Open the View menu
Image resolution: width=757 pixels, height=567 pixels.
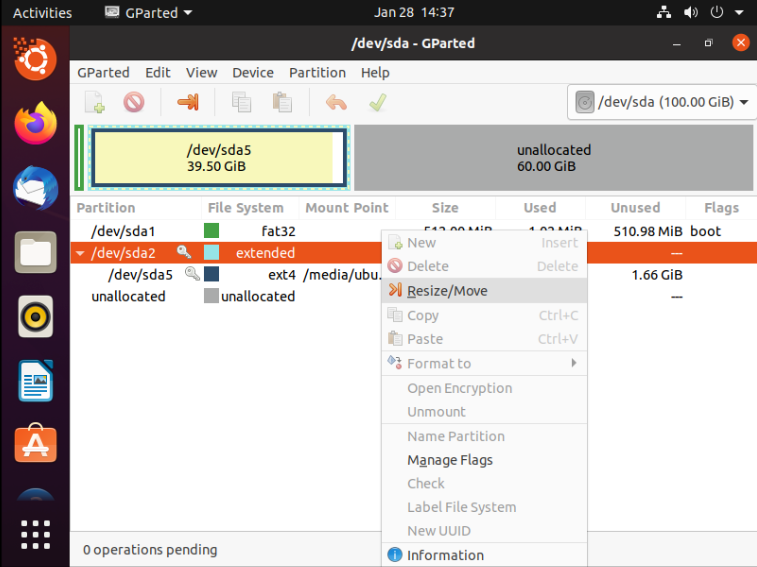point(201,72)
